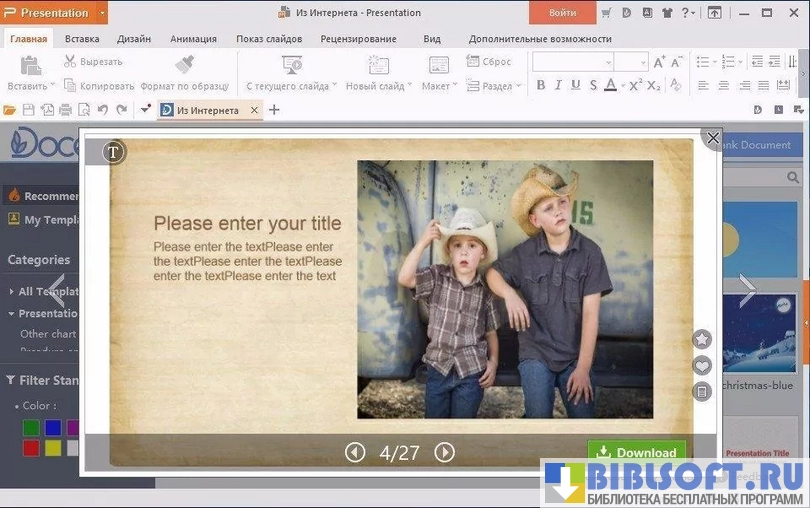810x508 pixels.
Task: Click the star favorite icon on preview
Action: coord(702,340)
